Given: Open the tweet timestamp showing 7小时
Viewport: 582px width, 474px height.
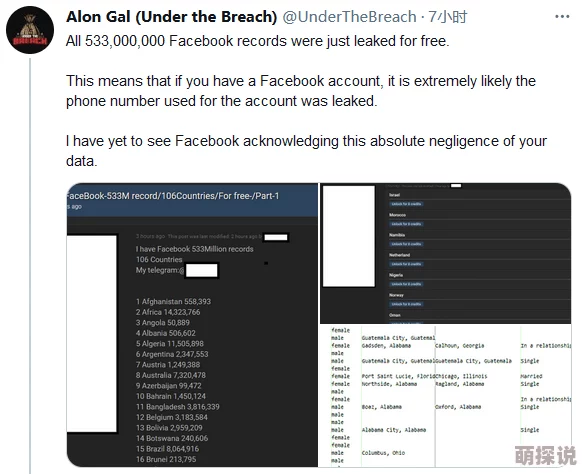Looking at the screenshot, I should [x=448, y=17].
